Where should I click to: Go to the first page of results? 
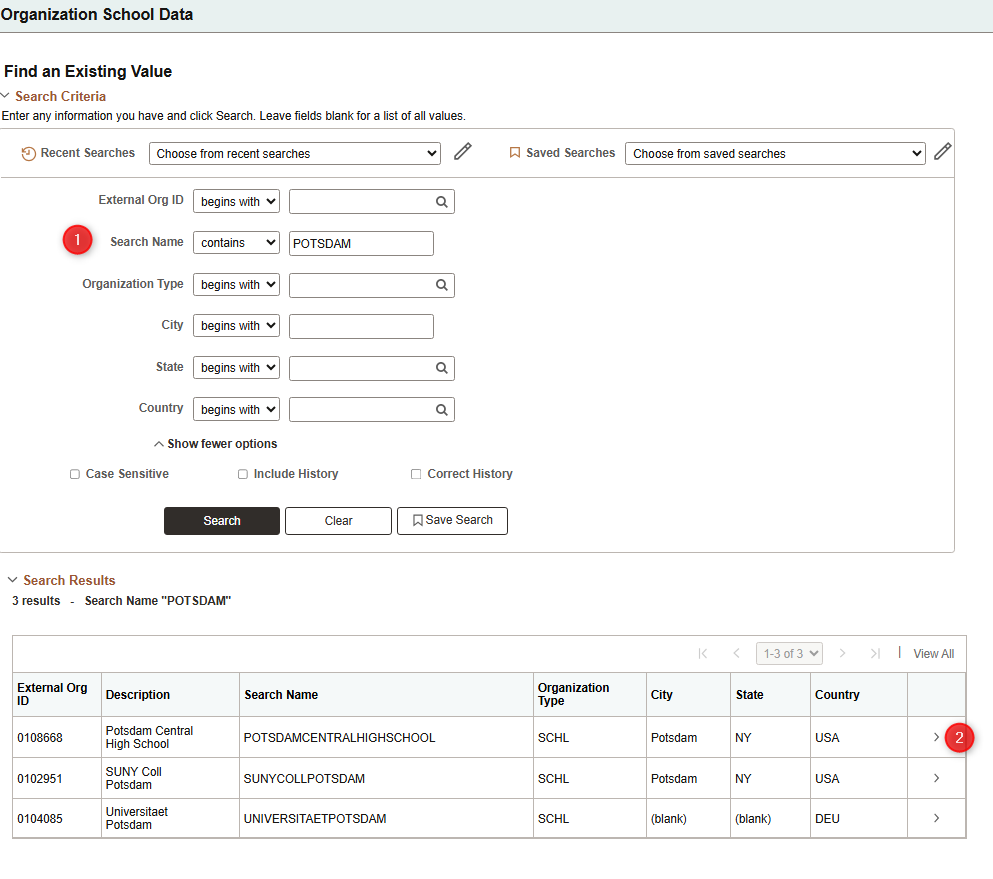(x=702, y=654)
